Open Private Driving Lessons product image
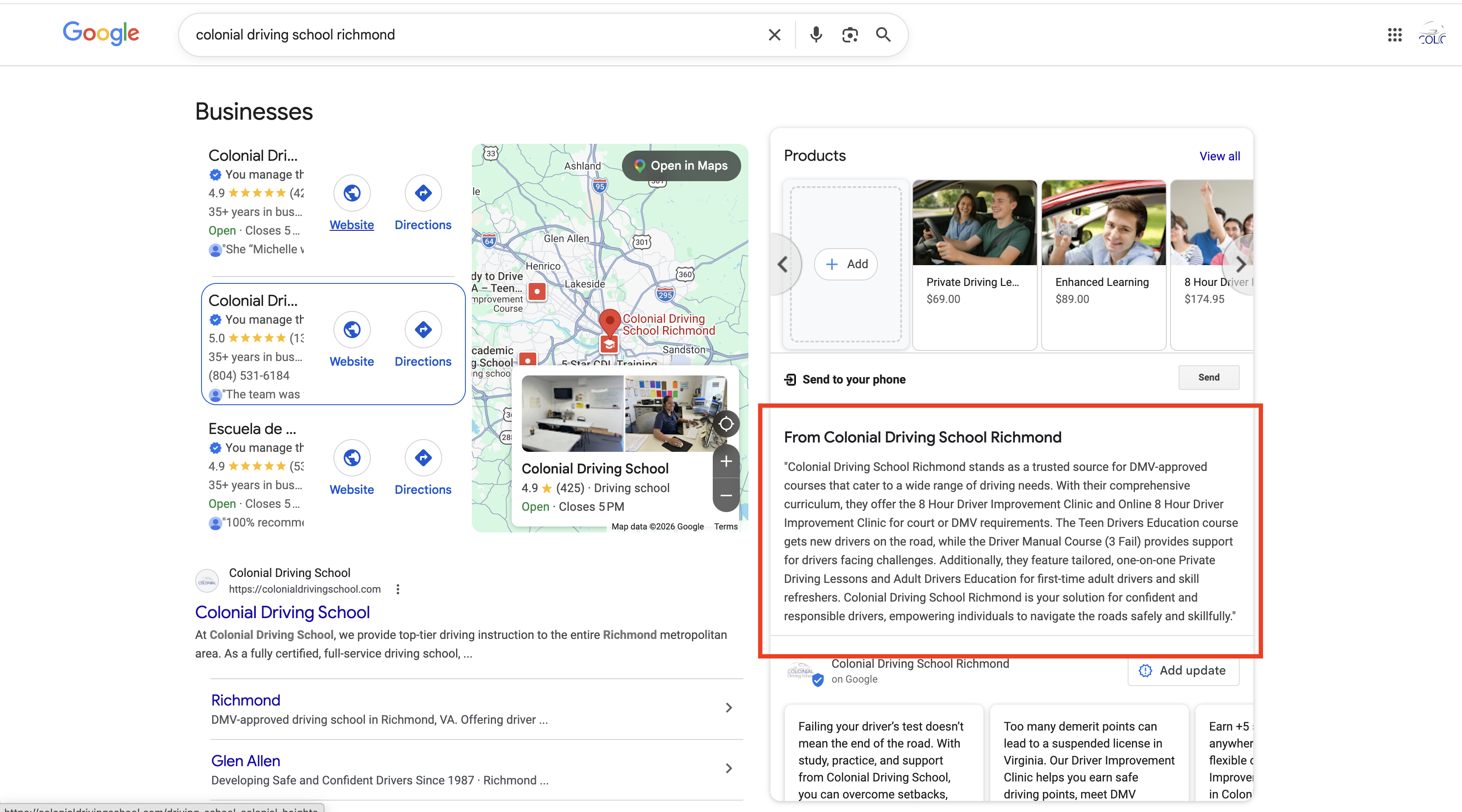1462x812 pixels. (975, 222)
